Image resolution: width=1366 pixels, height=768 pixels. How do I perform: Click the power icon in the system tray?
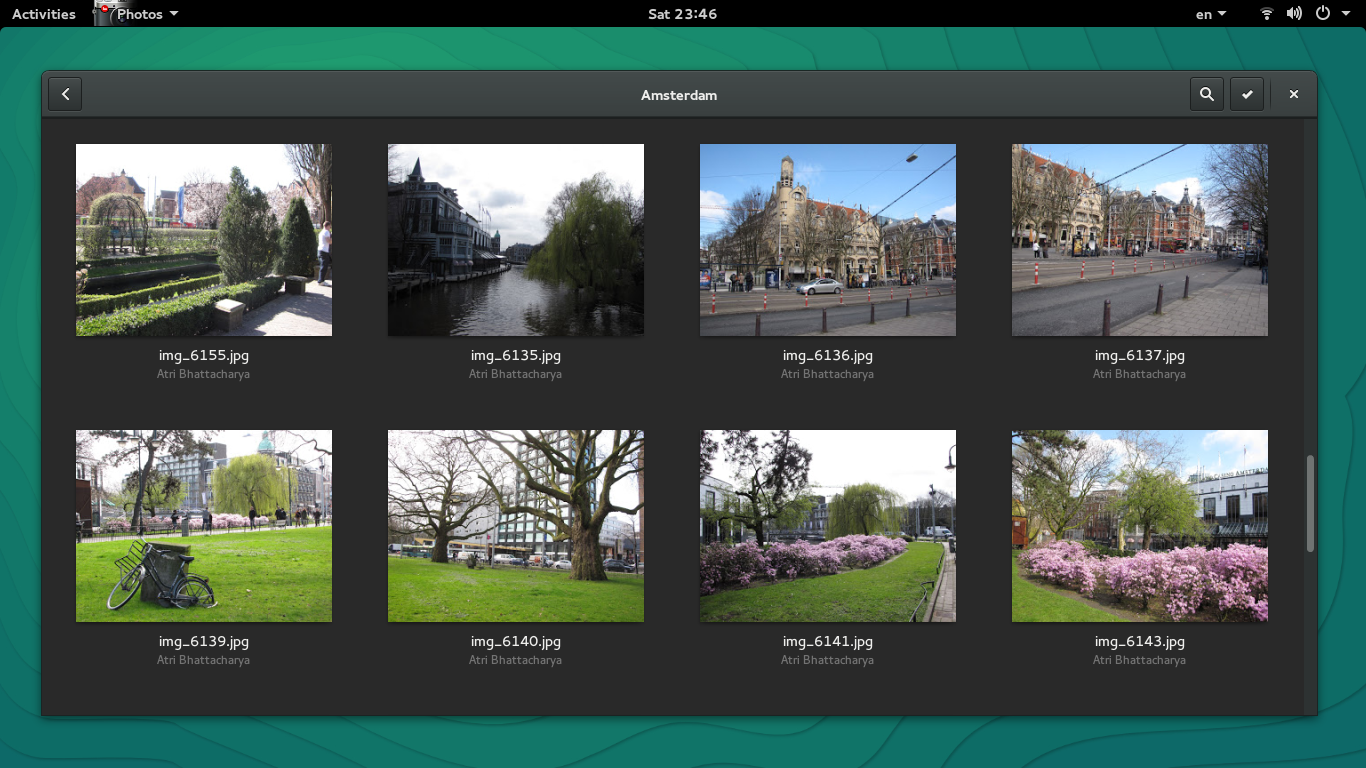pyautogui.click(x=1322, y=13)
